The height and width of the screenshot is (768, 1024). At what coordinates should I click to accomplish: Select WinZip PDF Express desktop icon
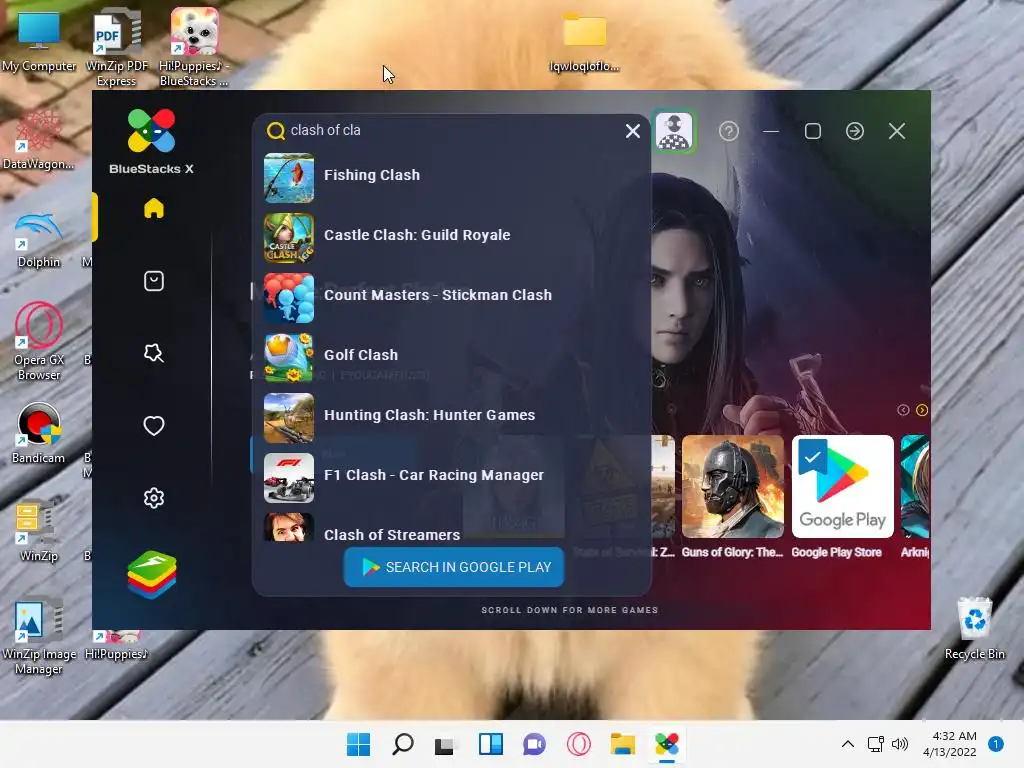[116, 47]
